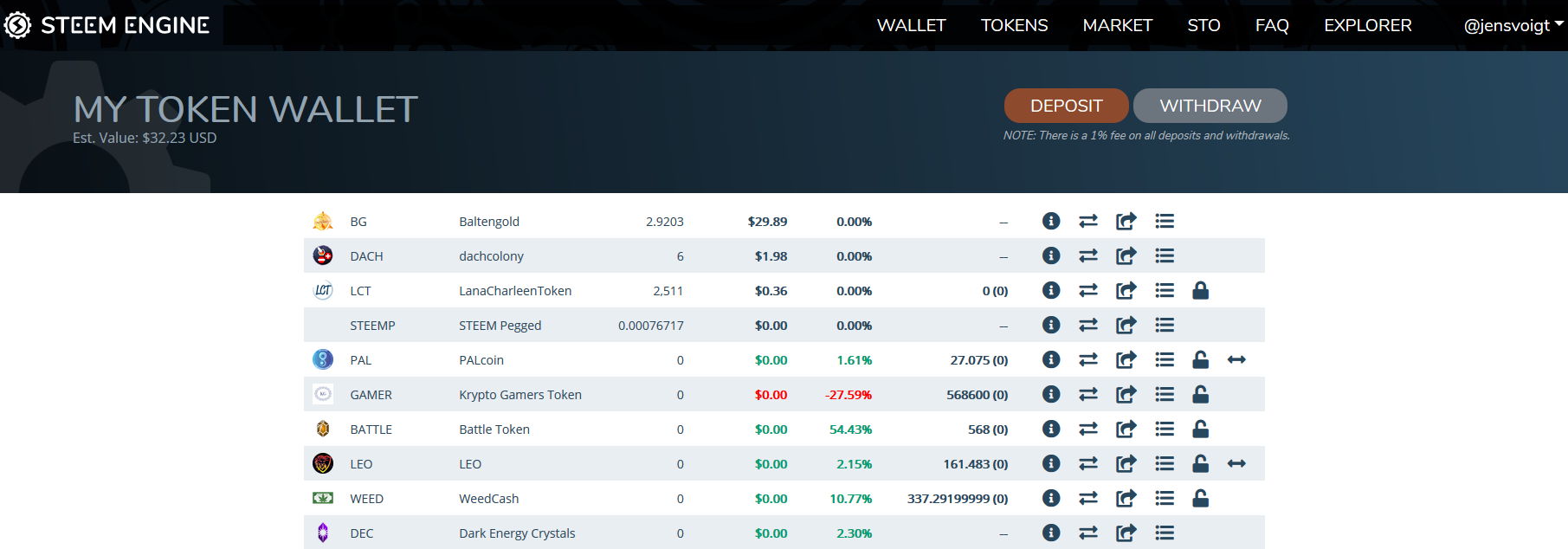
Task: Click the LEO open padlock icon
Action: [1200, 463]
